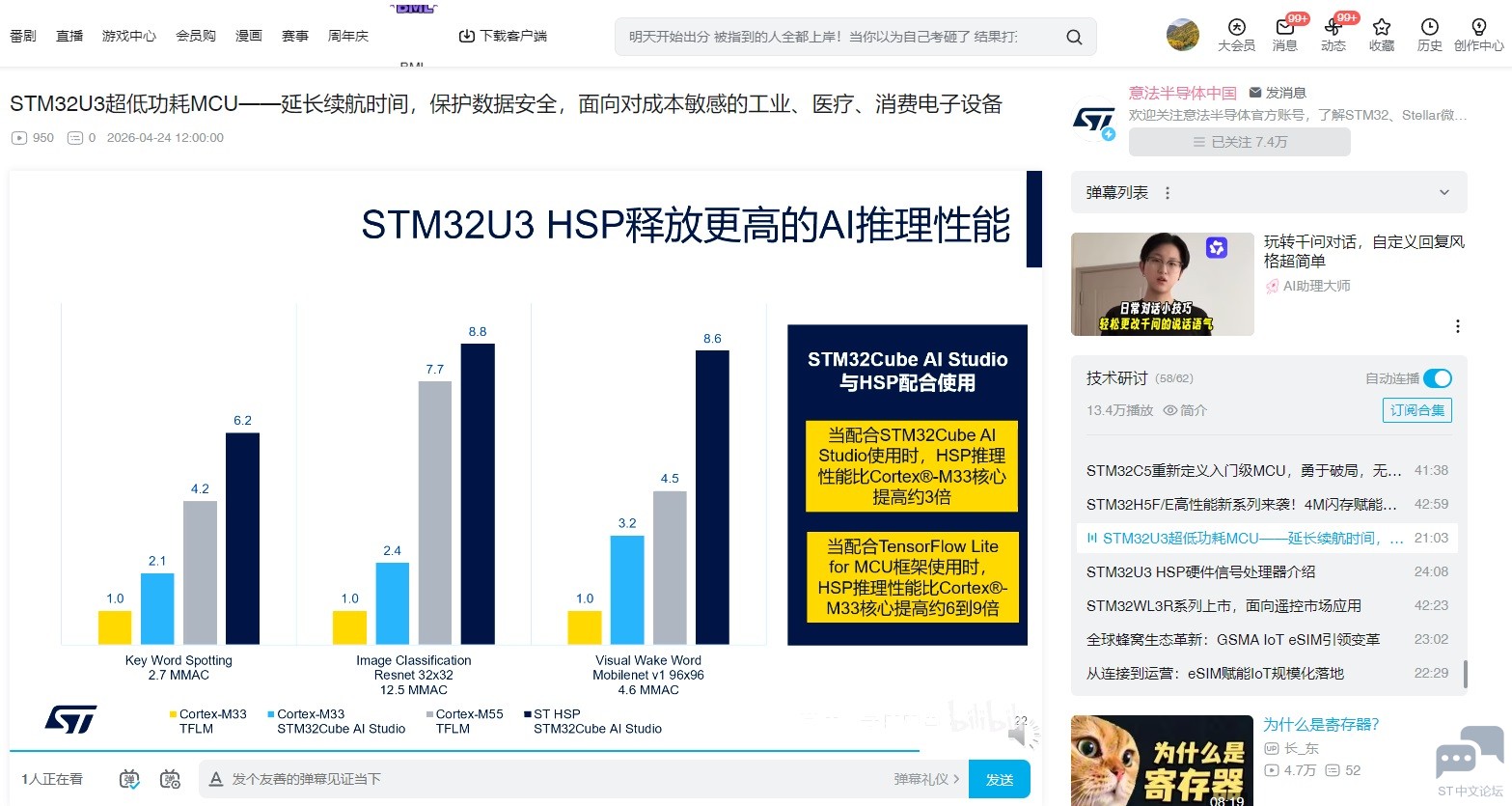Toggle the 自动连播 autoplay switch
Image resolution: width=1512 pixels, height=806 pixels.
(1437, 378)
